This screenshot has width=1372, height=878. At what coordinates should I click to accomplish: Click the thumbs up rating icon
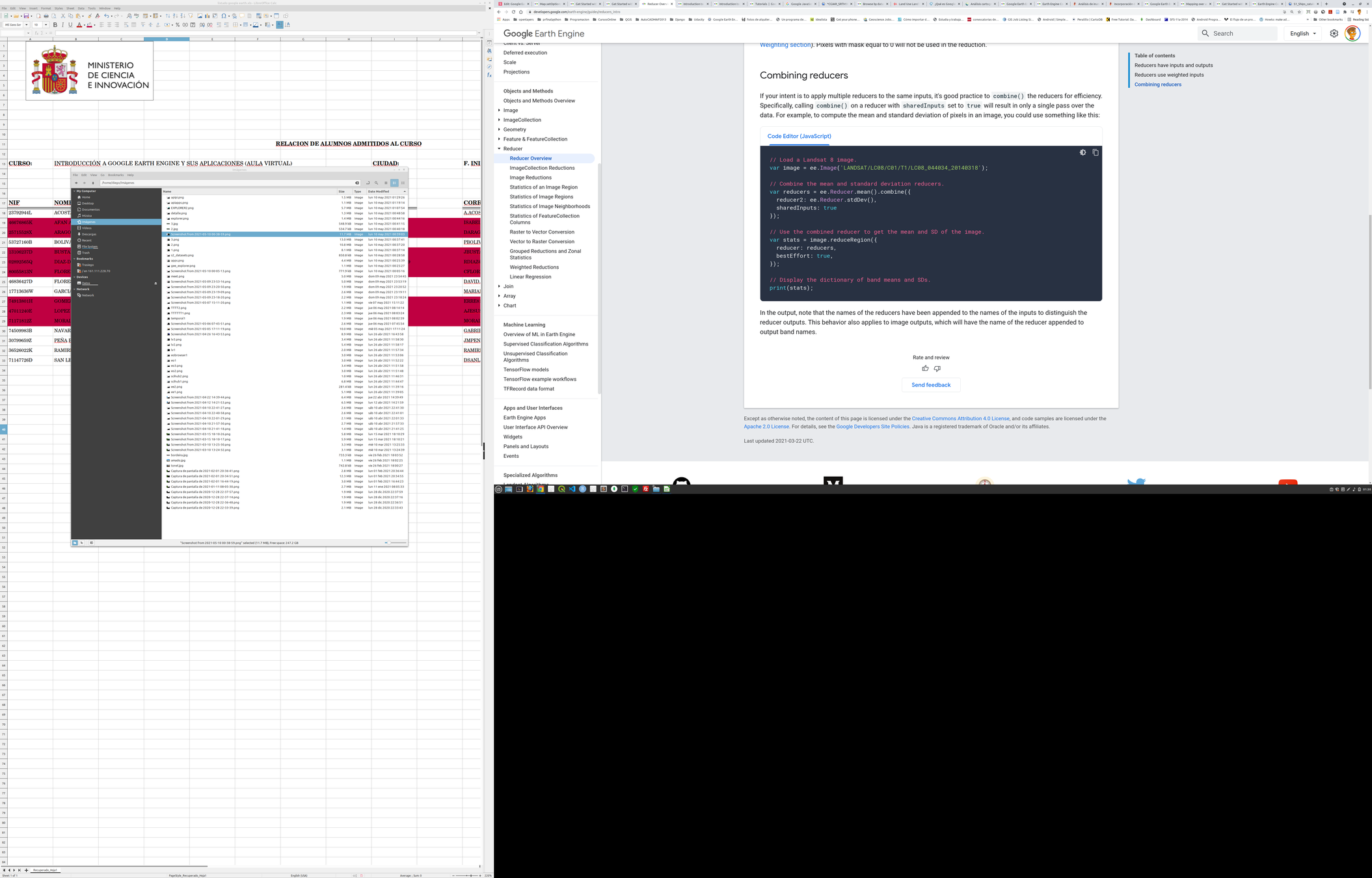tap(925, 368)
